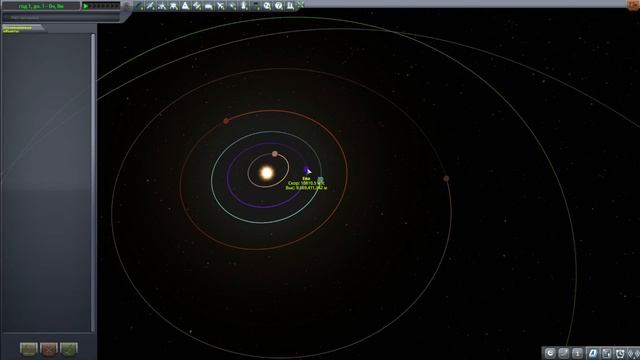Viewport: 640px width, 360px height.
Task: Click the orange exit button at the top right corner
Action: (x=633, y=4)
